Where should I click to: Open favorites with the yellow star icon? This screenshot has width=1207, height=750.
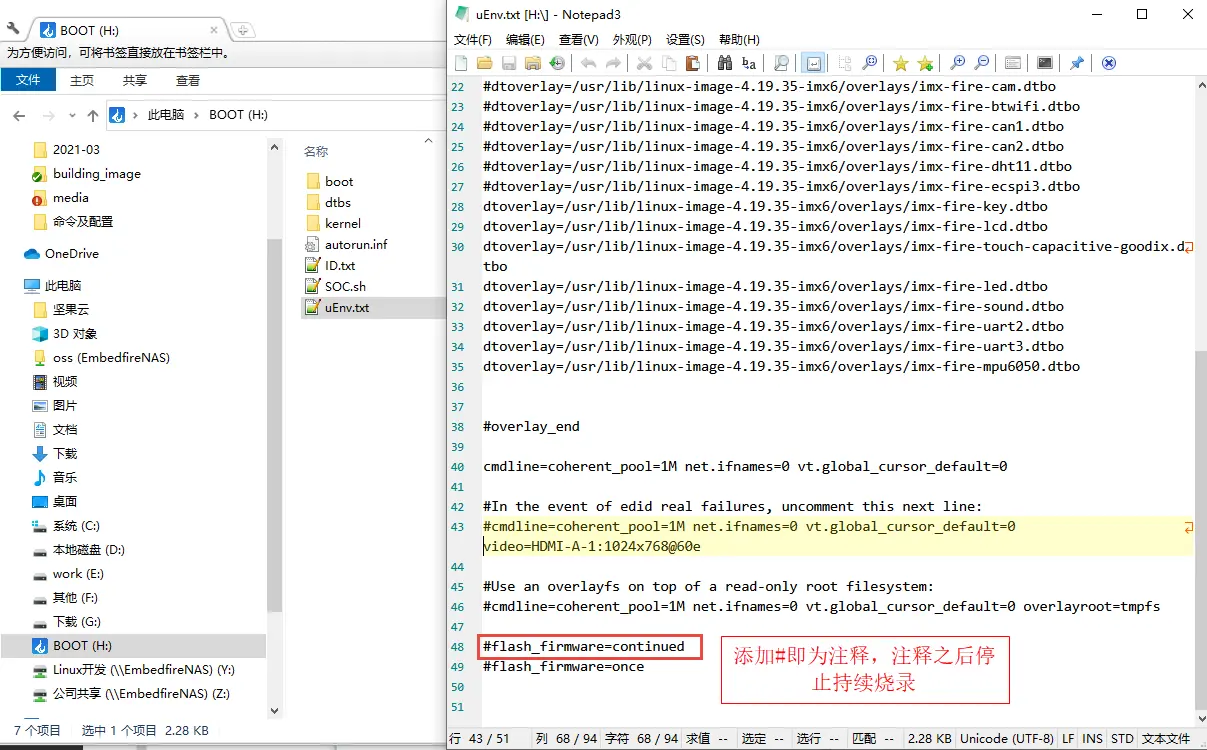click(x=901, y=63)
